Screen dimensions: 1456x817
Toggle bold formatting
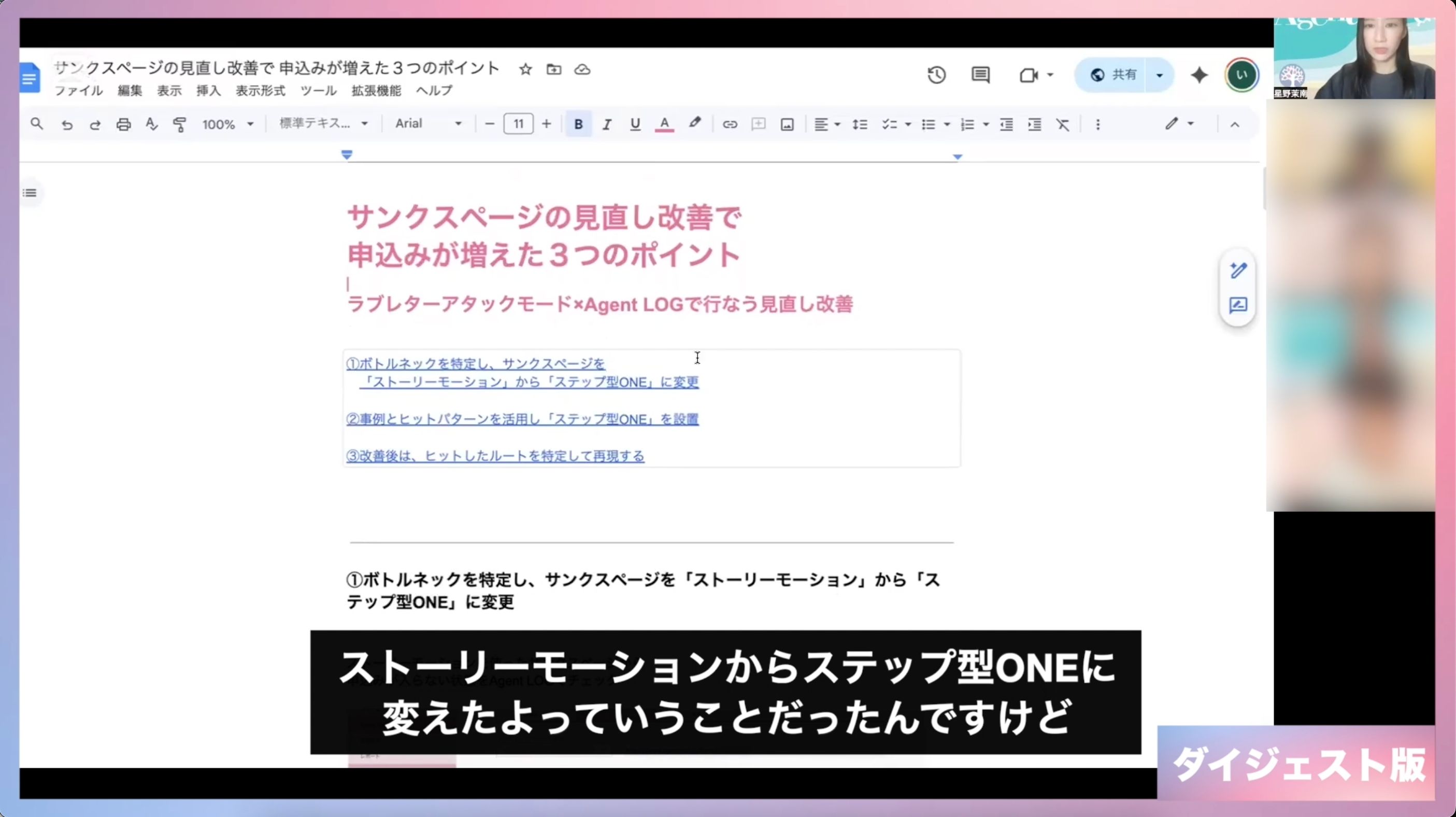click(578, 124)
